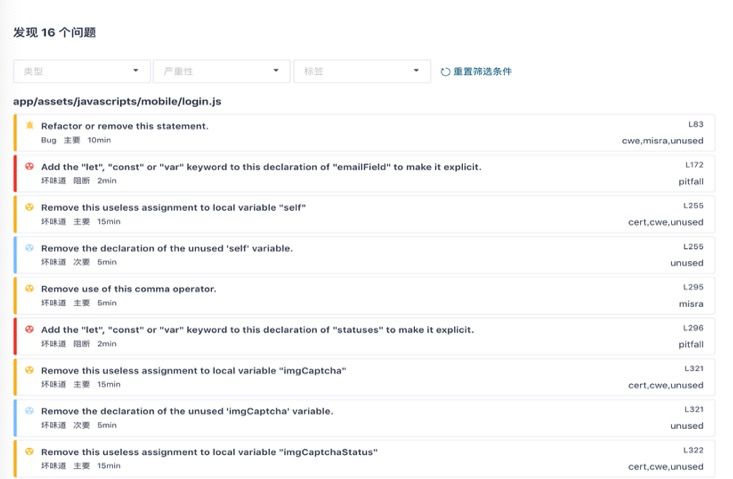The image size is (733, 479).
Task: Click line number L83
Action: (x=696, y=124)
